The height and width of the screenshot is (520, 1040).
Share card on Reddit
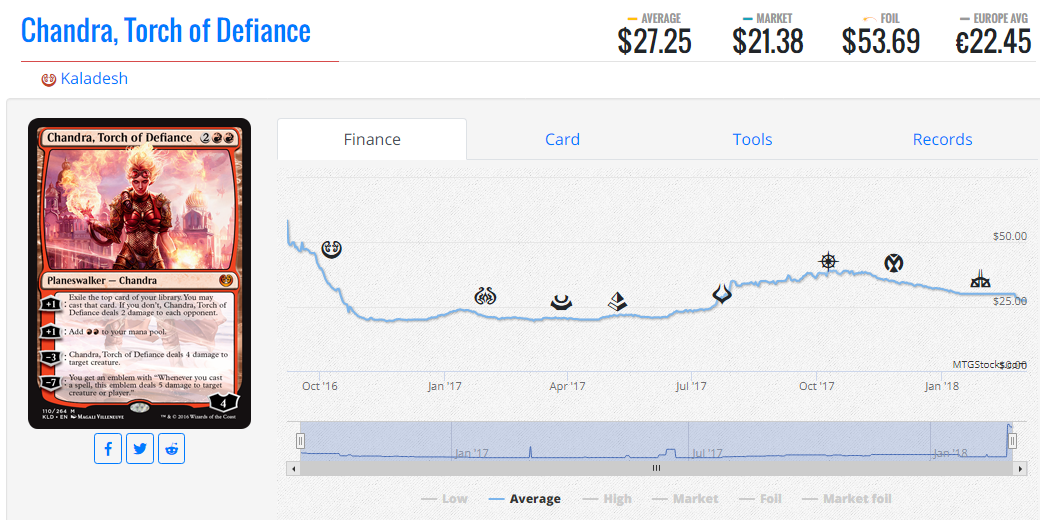172,449
